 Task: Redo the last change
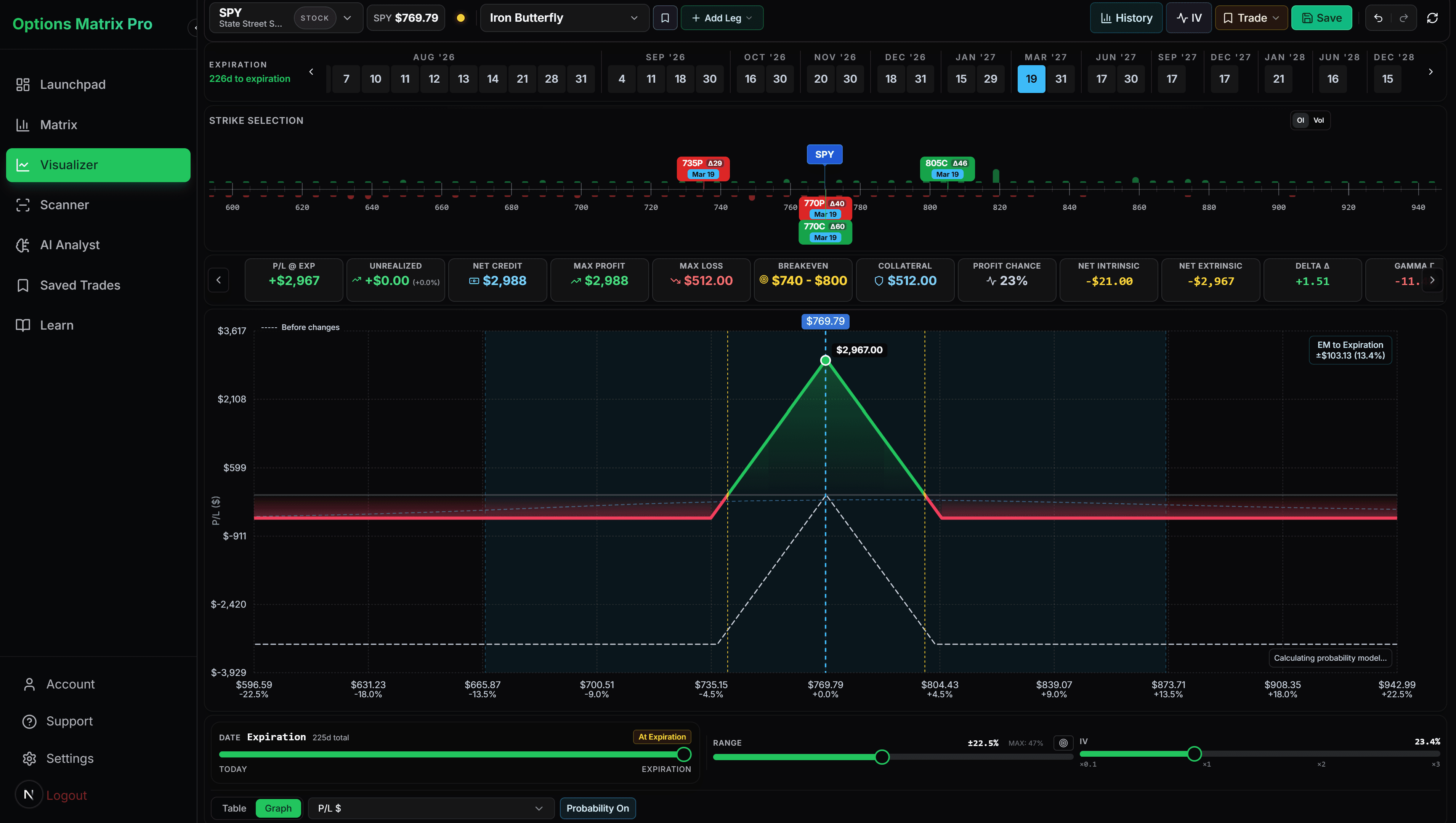pos(1403,18)
